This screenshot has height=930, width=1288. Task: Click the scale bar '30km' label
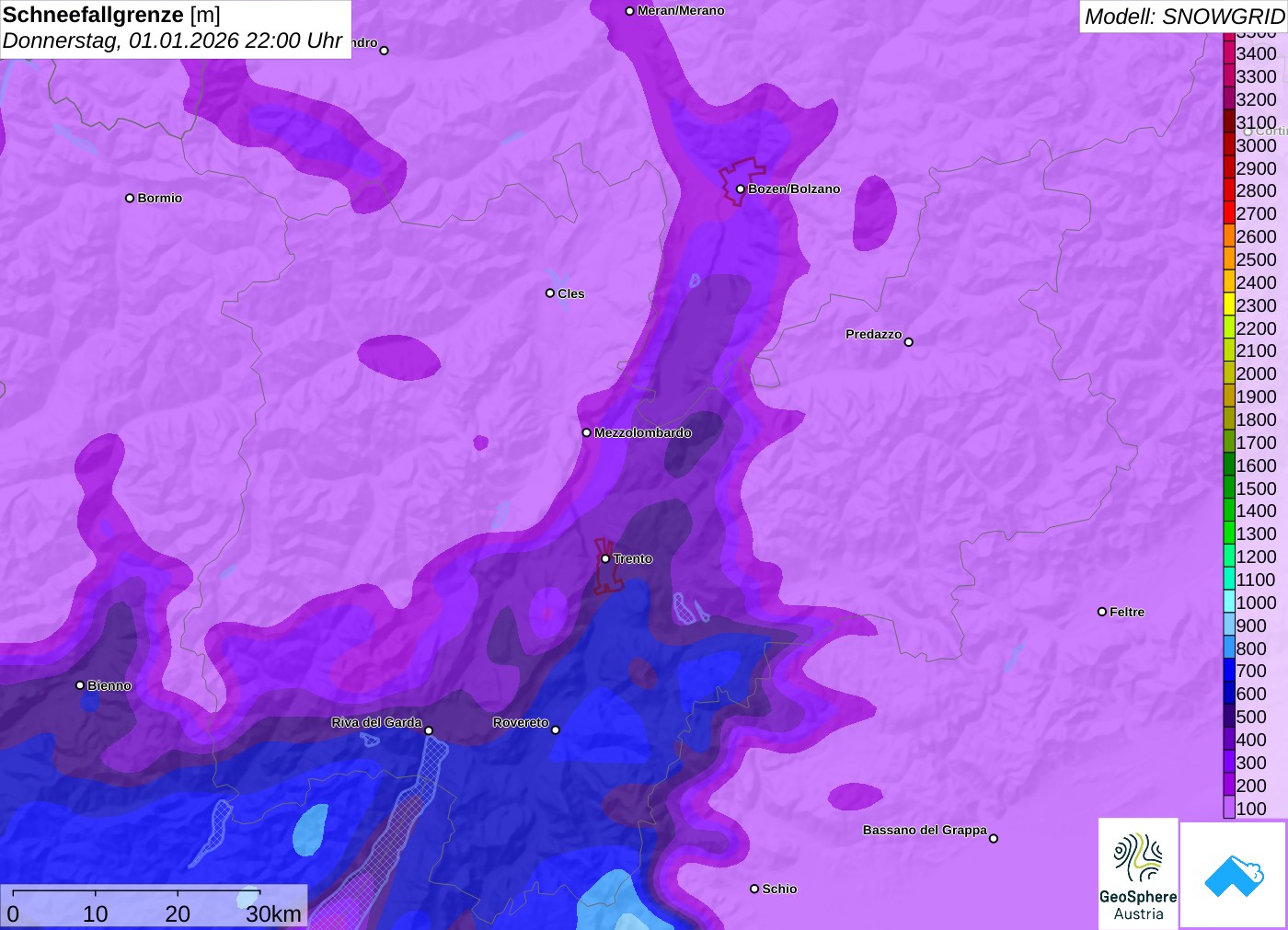pyautogui.click(x=273, y=913)
